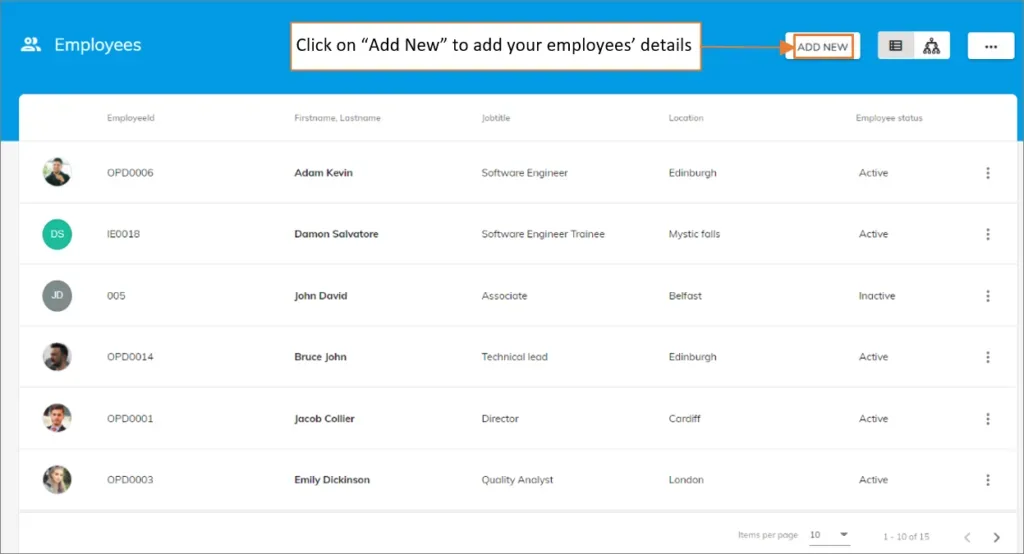The image size is (1024, 554).
Task: Click the Inactive status for John David
Action: 876,295
